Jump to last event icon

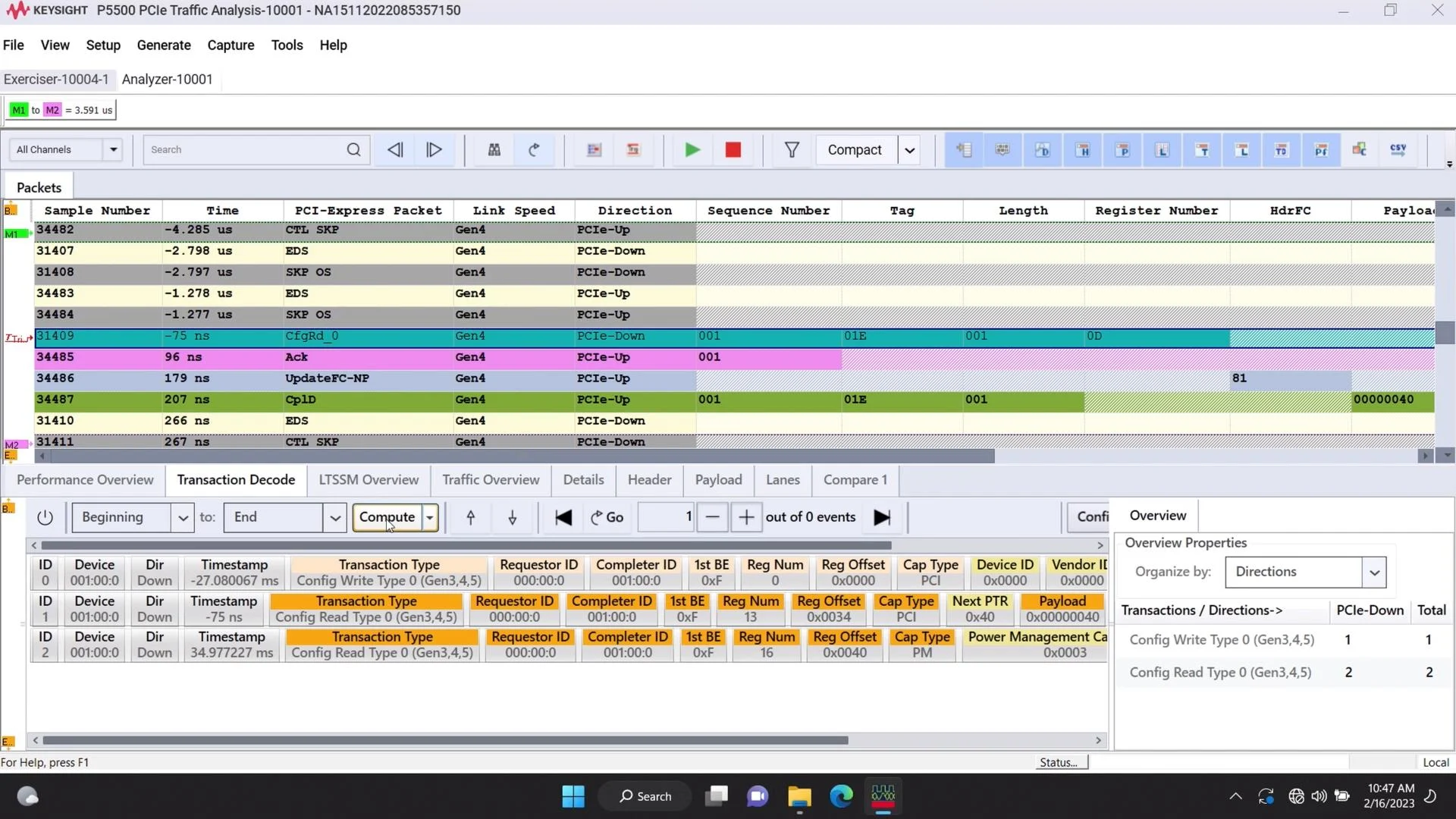coord(881,517)
